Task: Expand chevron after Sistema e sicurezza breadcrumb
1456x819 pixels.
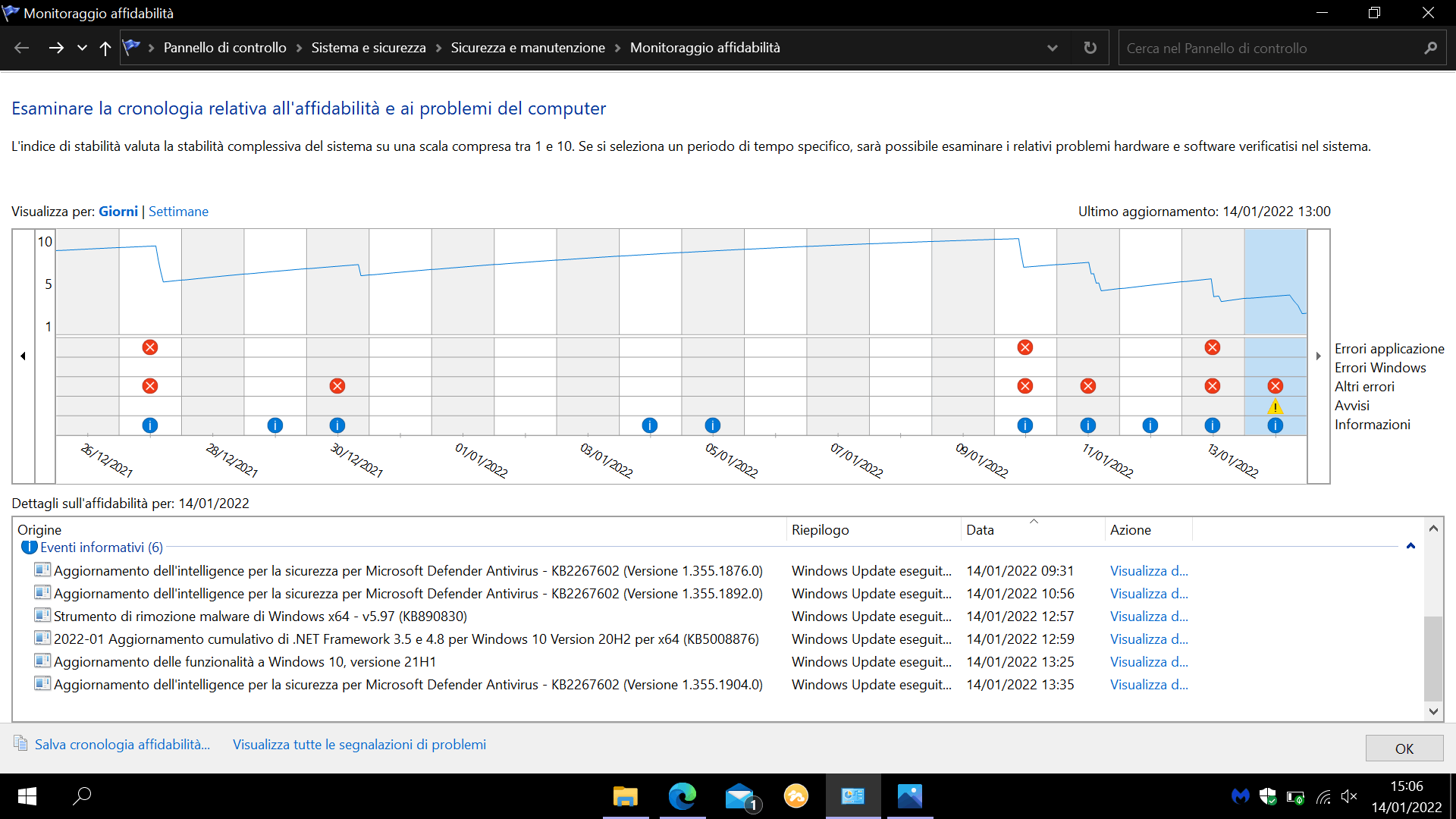Action: (x=438, y=48)
